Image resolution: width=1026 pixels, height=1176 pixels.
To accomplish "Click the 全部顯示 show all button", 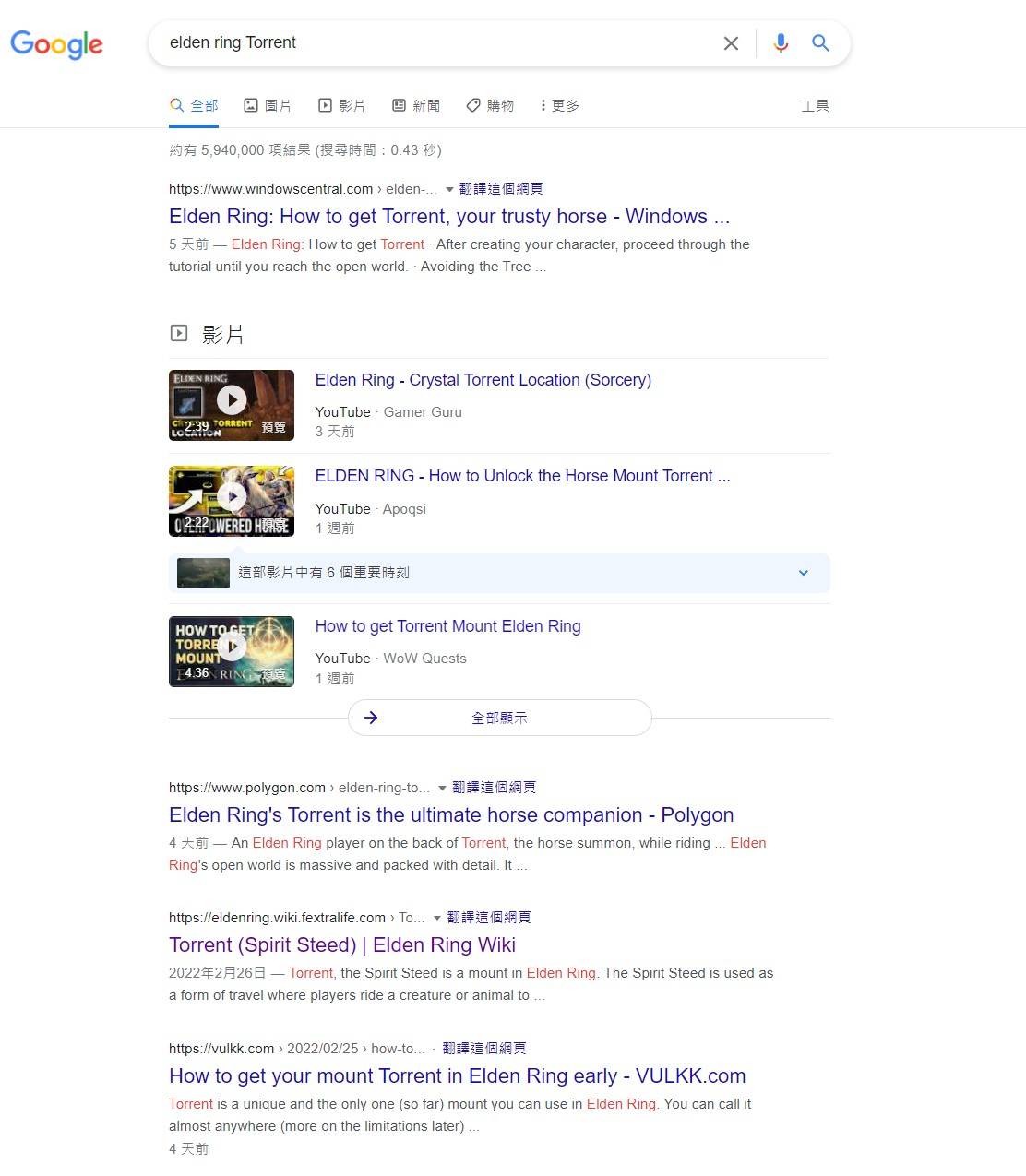I will coord(499,718).
